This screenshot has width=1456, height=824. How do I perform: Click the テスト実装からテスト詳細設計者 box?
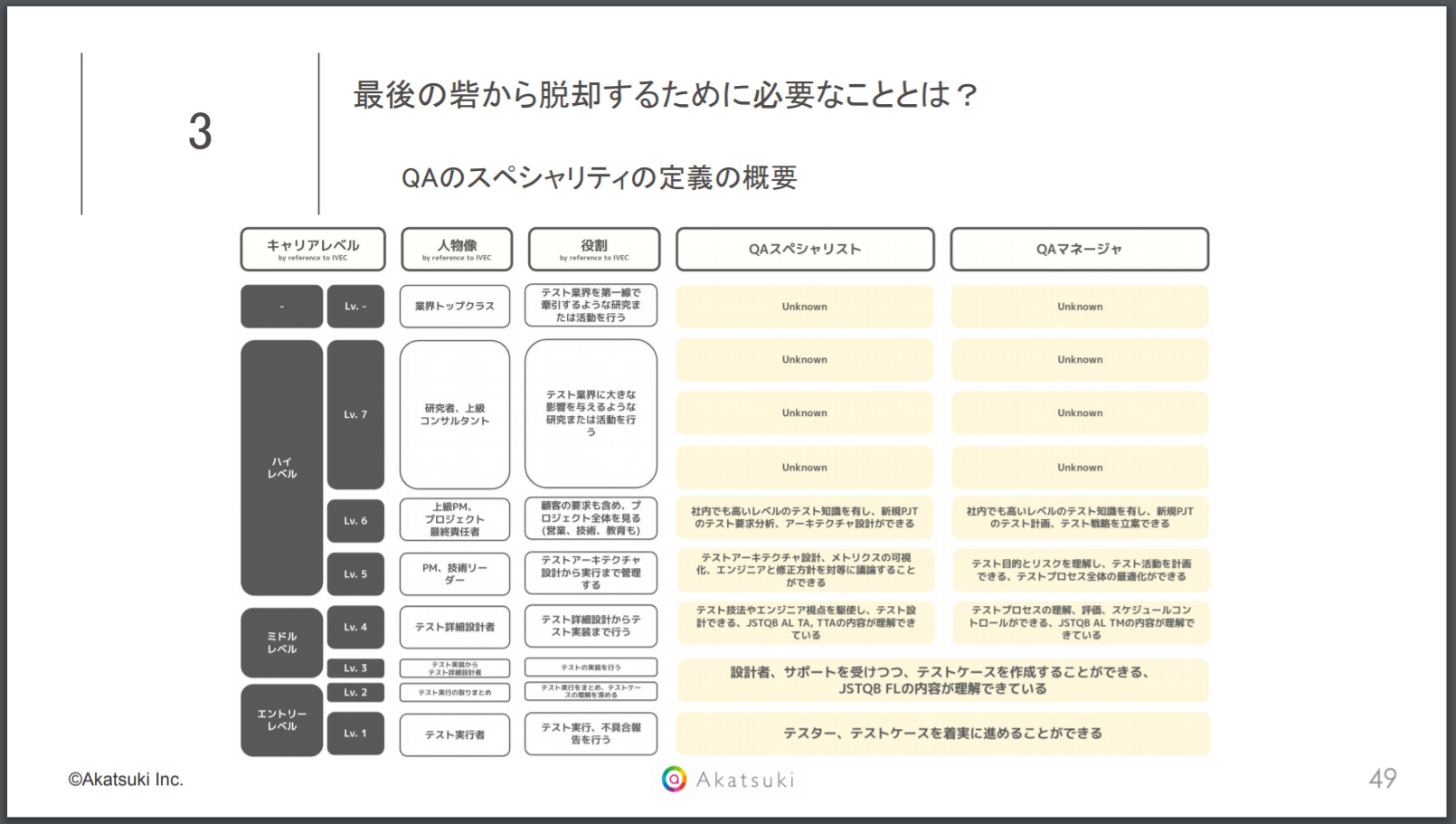455,668
